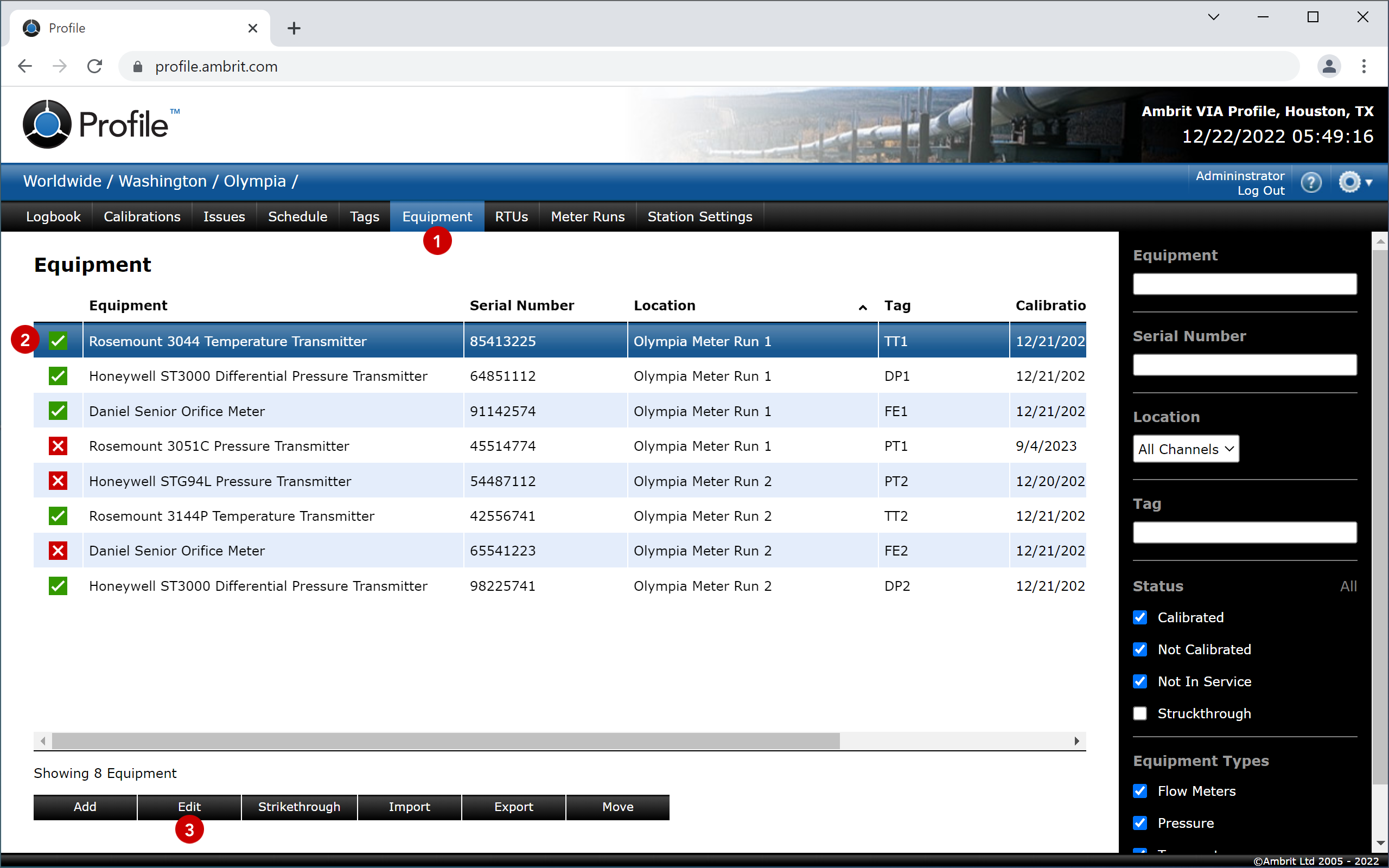Open the Meter Runs tab
This screenshot has width=1389, height=868.
tap(588, 217)
